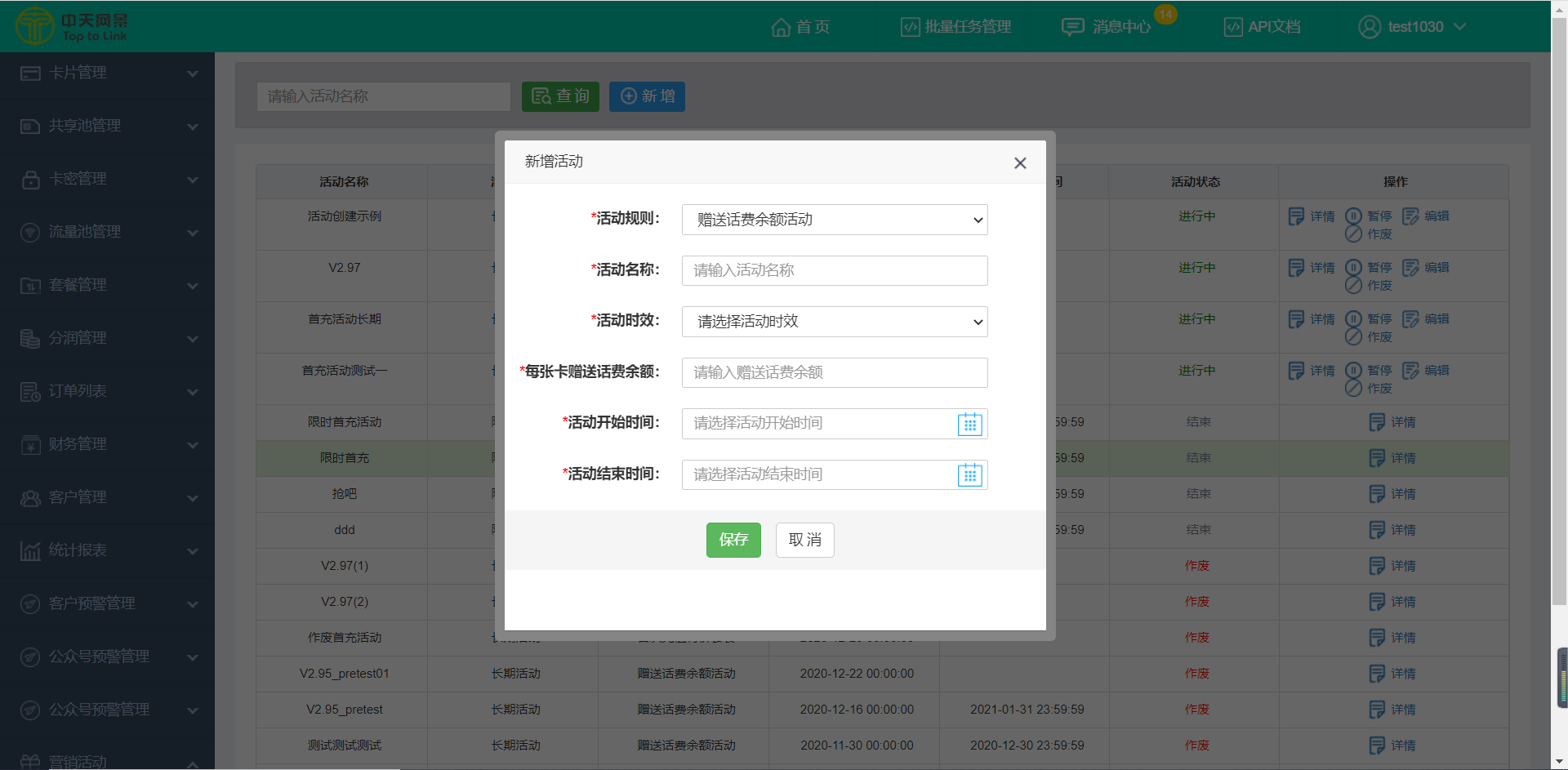Expand first 公众号预警管理 sidebar menu
Image resolution: width=1568 pixels, height=770 pixels.
tap(107, 657)
